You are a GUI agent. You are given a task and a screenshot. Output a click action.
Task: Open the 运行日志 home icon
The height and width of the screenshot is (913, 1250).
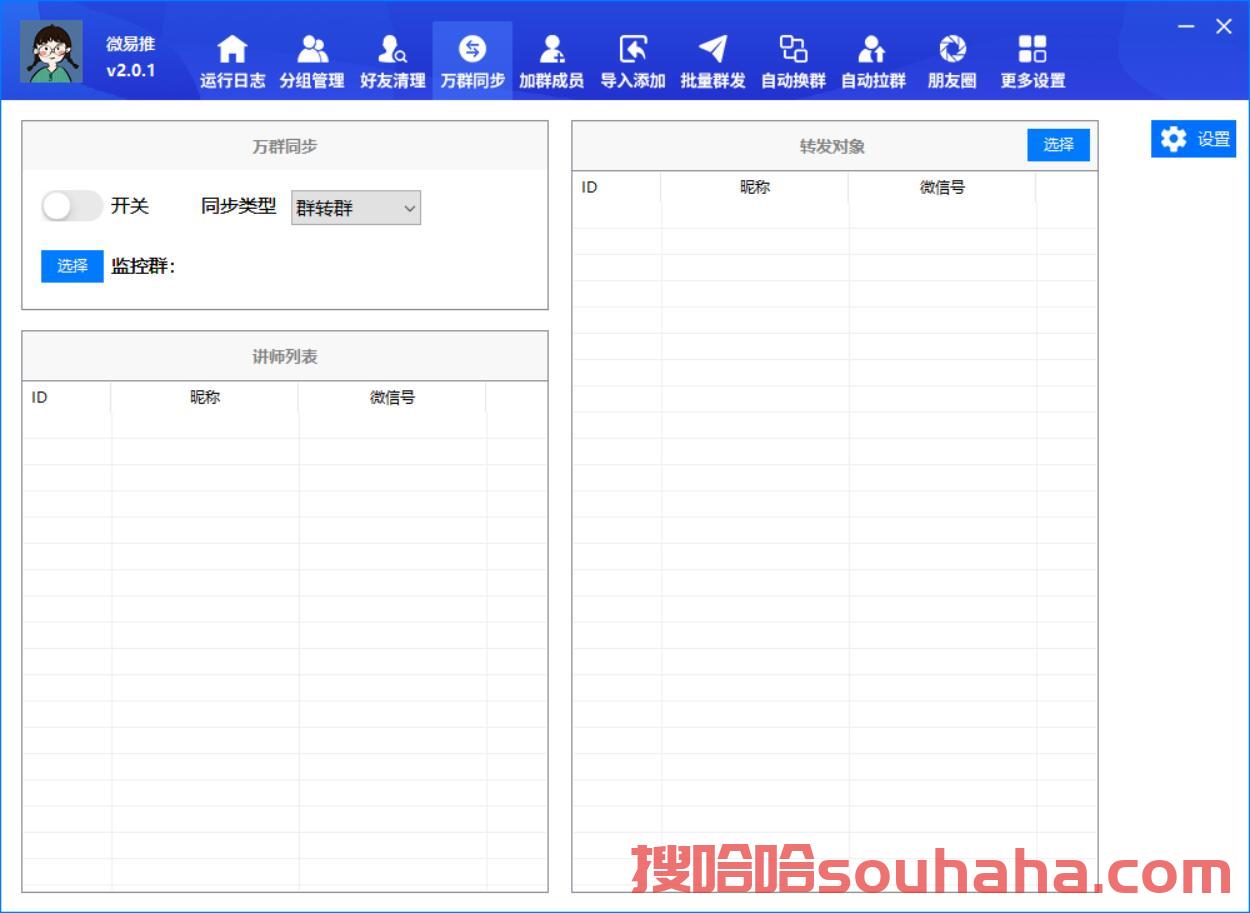[x=232, y=49]
